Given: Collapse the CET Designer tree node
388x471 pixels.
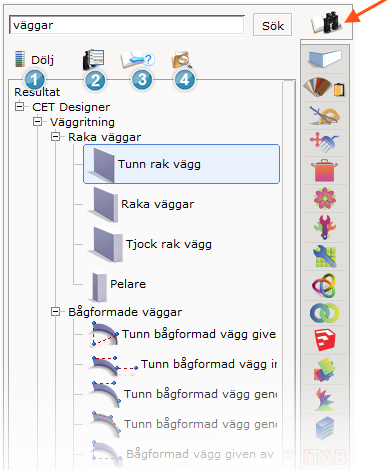Looking at the screenshot, I should coord(20,107).
